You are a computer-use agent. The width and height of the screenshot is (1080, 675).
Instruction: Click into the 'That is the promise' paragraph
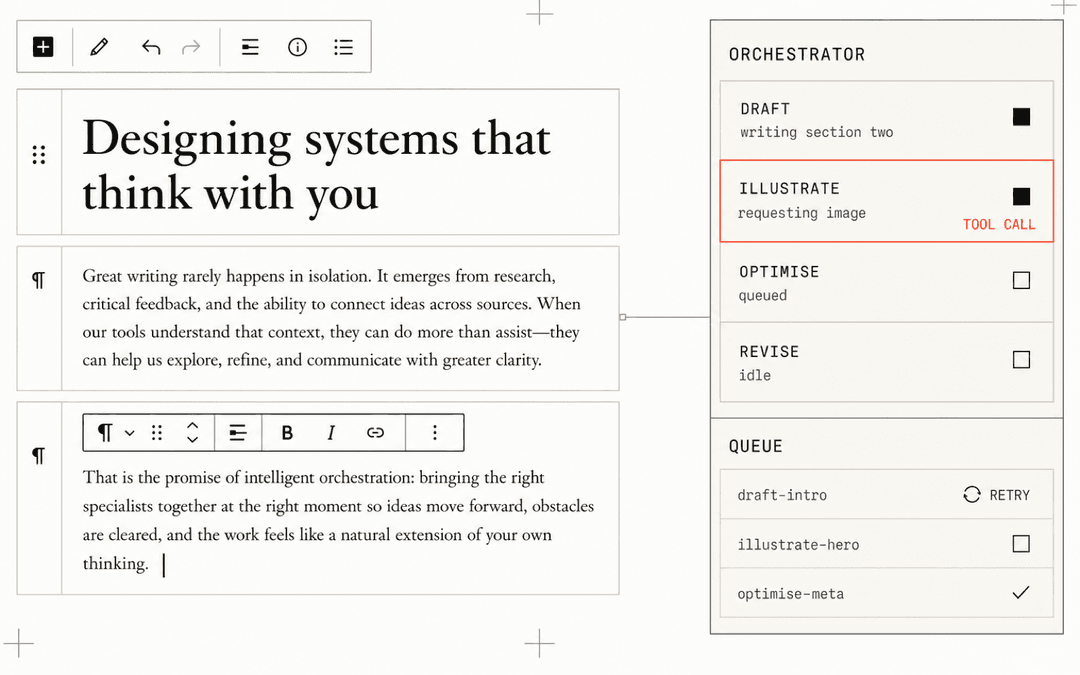[x=338, y=520]
